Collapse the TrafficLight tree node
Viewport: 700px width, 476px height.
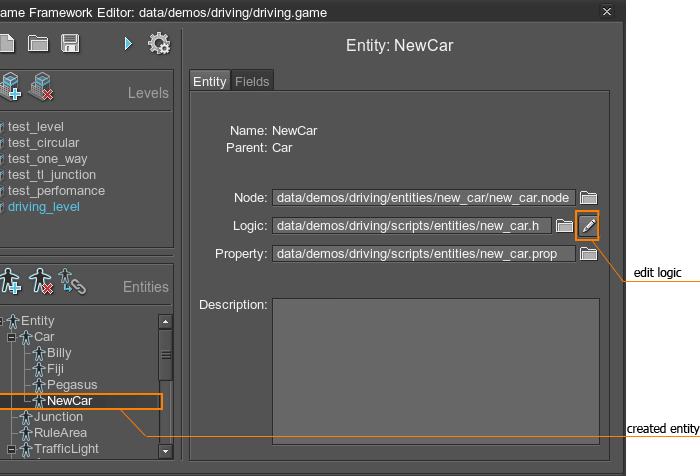coord(11,449)
